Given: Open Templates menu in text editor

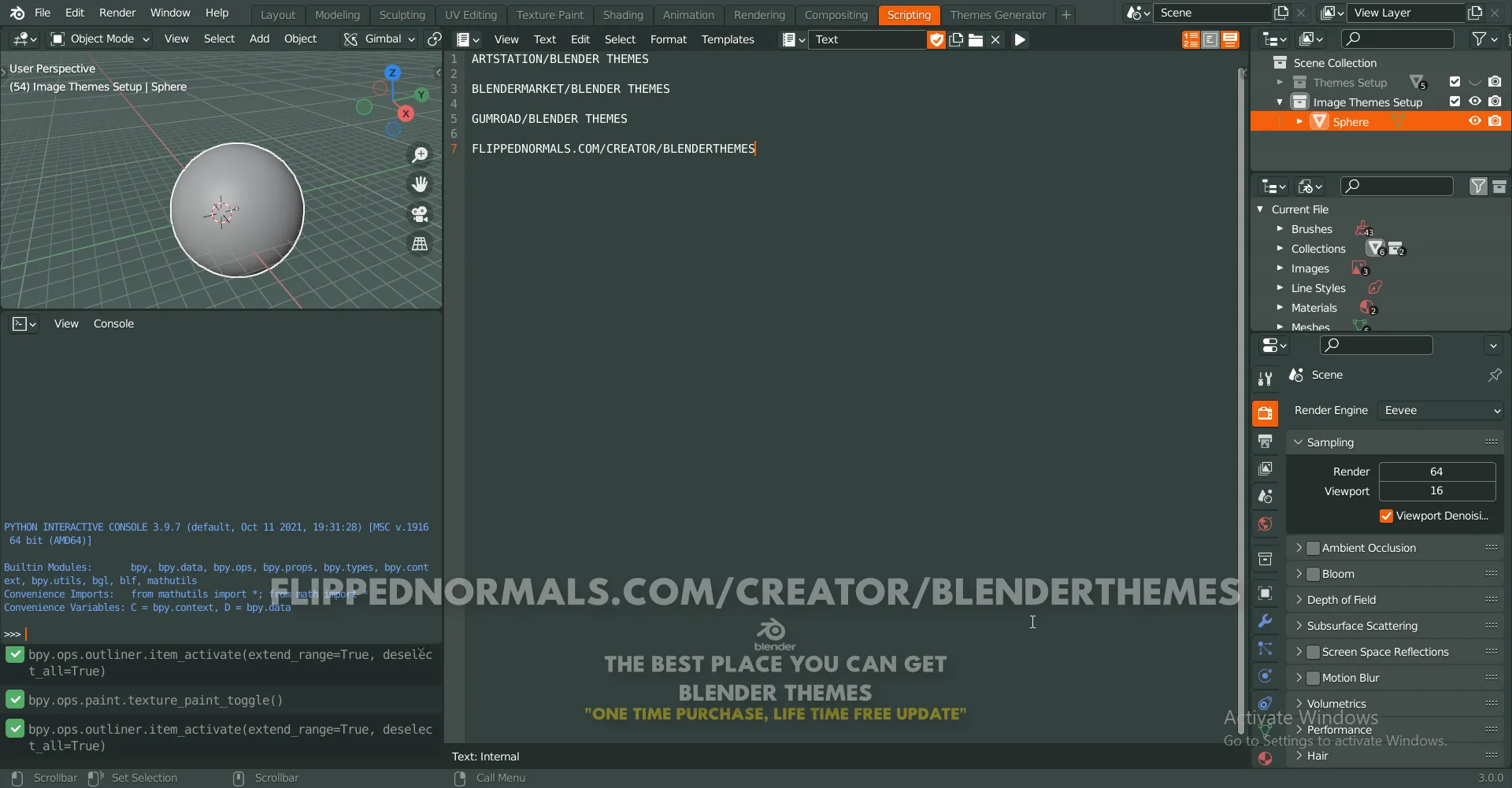Looking at the screenshot, I should (728, 39).
